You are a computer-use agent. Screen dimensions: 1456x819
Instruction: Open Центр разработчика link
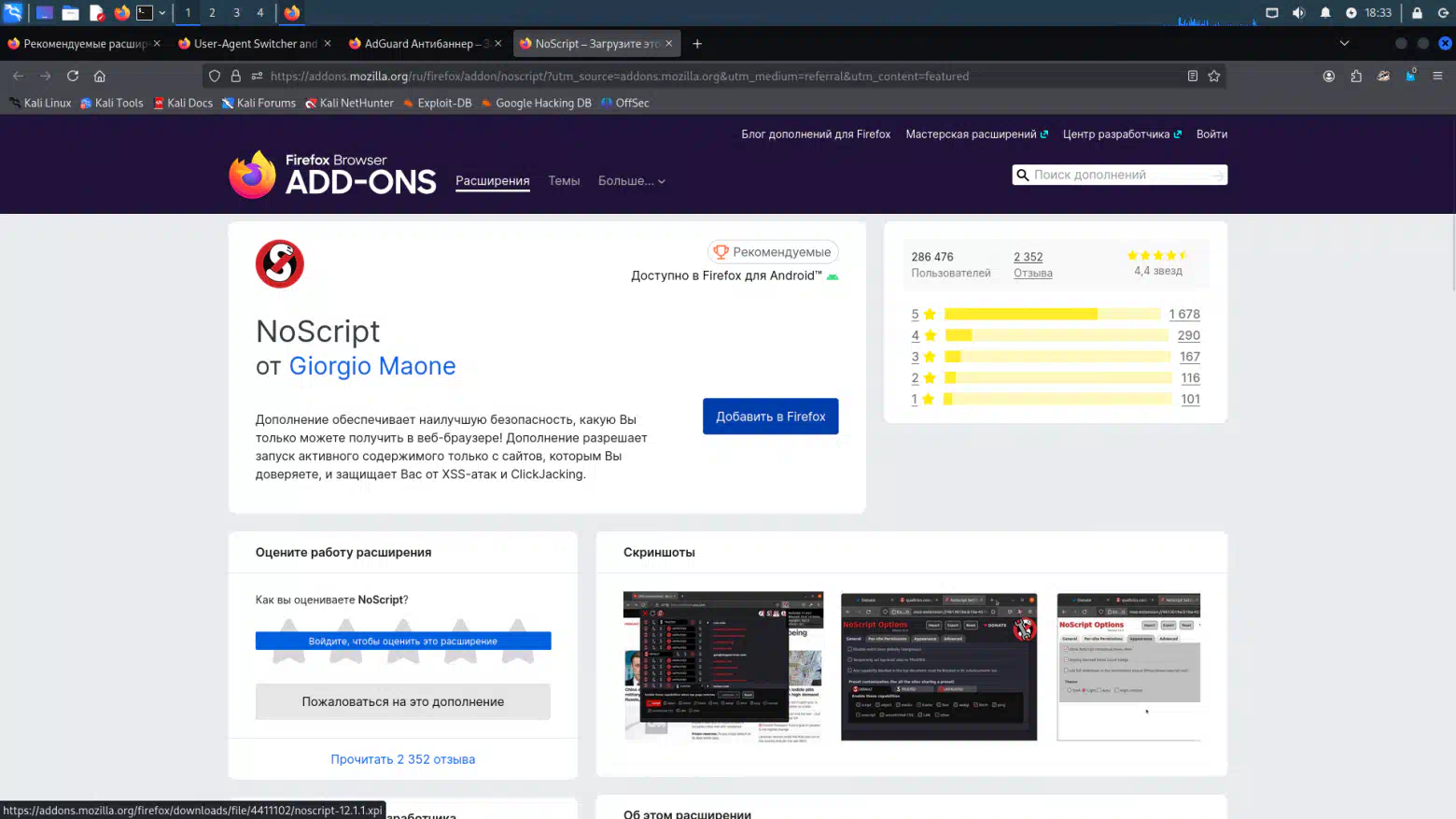point(1122,134)
